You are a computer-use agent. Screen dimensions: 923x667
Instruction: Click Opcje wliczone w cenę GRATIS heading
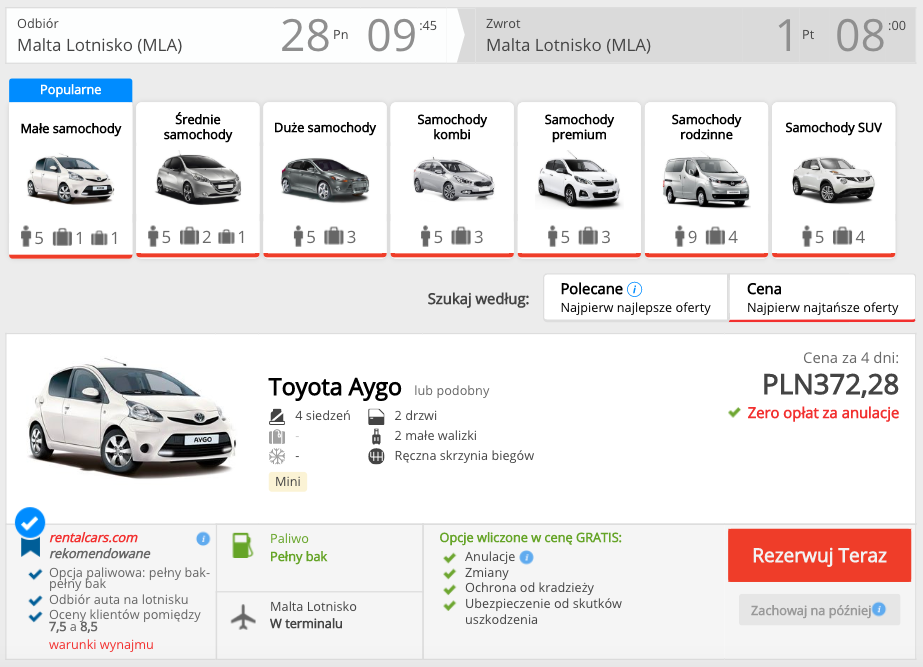click(530, 538)
